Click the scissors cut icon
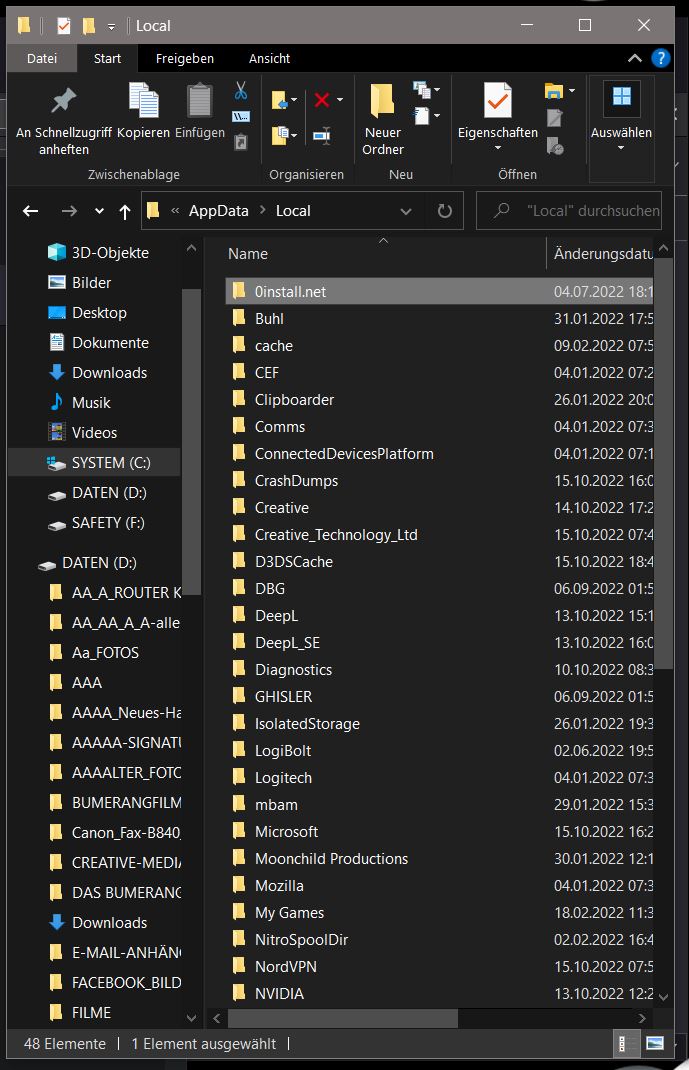Image resolution: width=689 pixels, height=1070 pixels. pos(241,90)
